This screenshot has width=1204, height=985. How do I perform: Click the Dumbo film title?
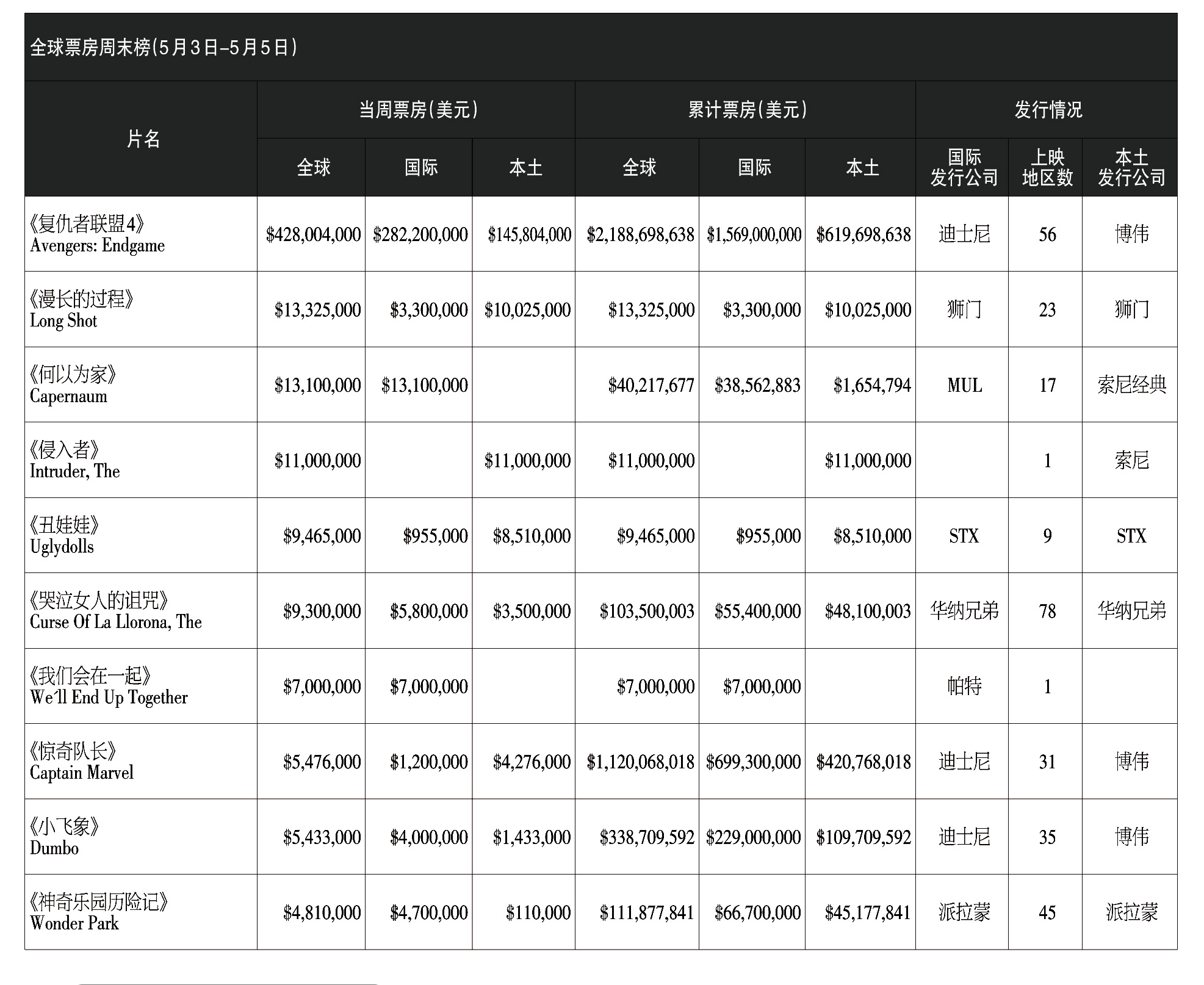(54, 848)
